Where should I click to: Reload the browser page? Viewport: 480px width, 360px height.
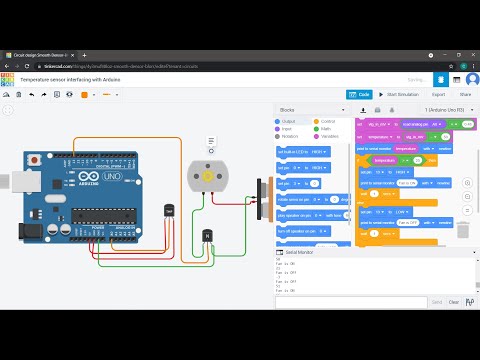pyautogui.click(x=27, y=66)
